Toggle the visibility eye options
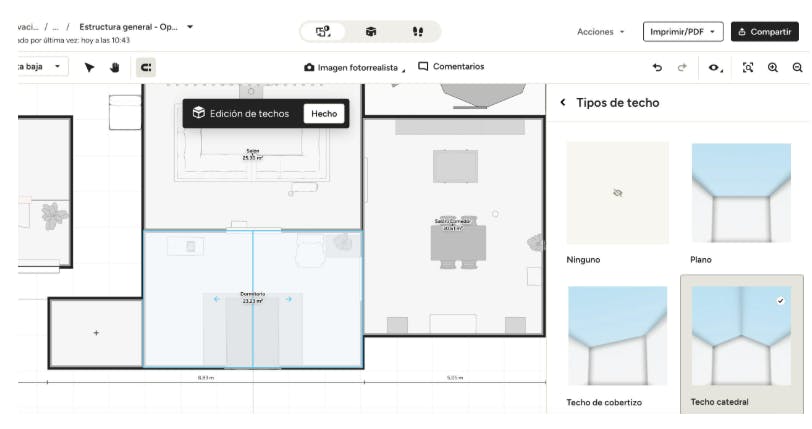The width and height of the screenshot is (812, 429). point(715,67)
